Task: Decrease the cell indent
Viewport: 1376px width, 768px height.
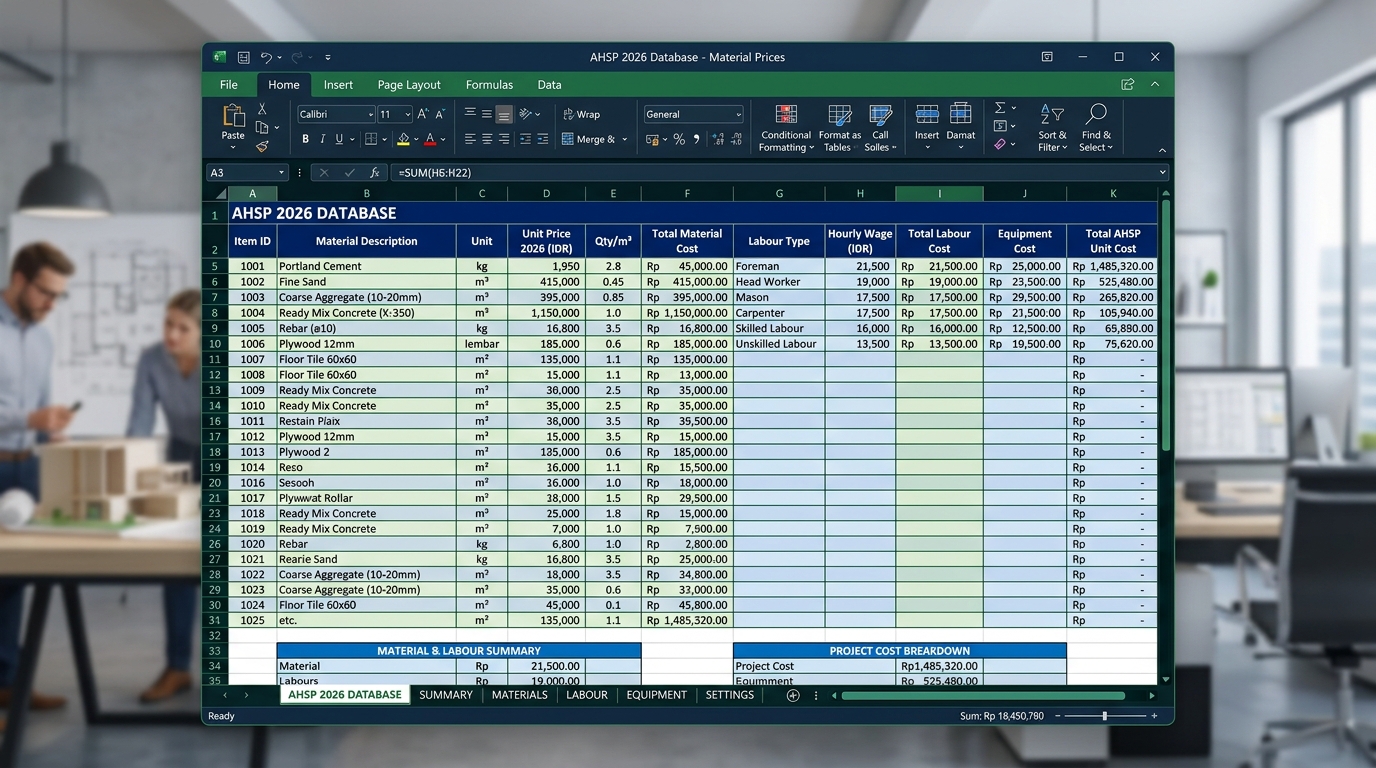Action: tap(525, 139)
